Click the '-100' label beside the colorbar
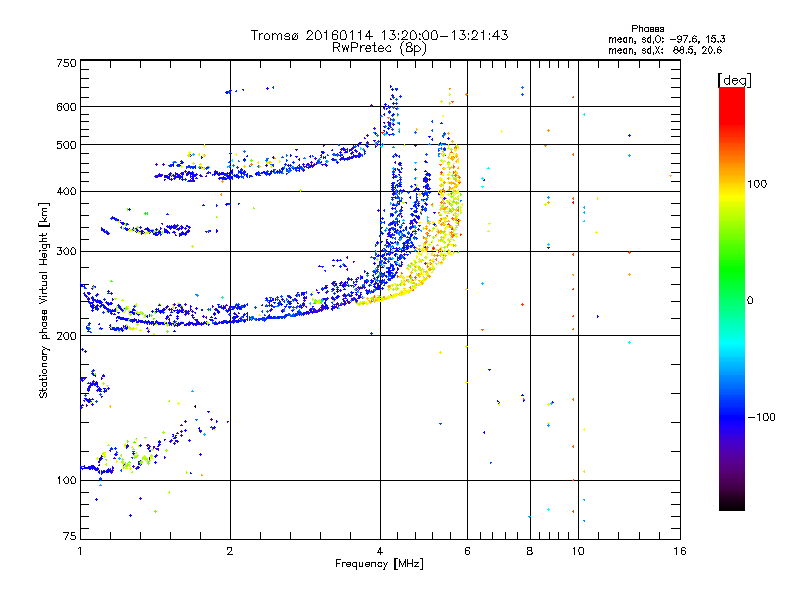 [762, 417]
